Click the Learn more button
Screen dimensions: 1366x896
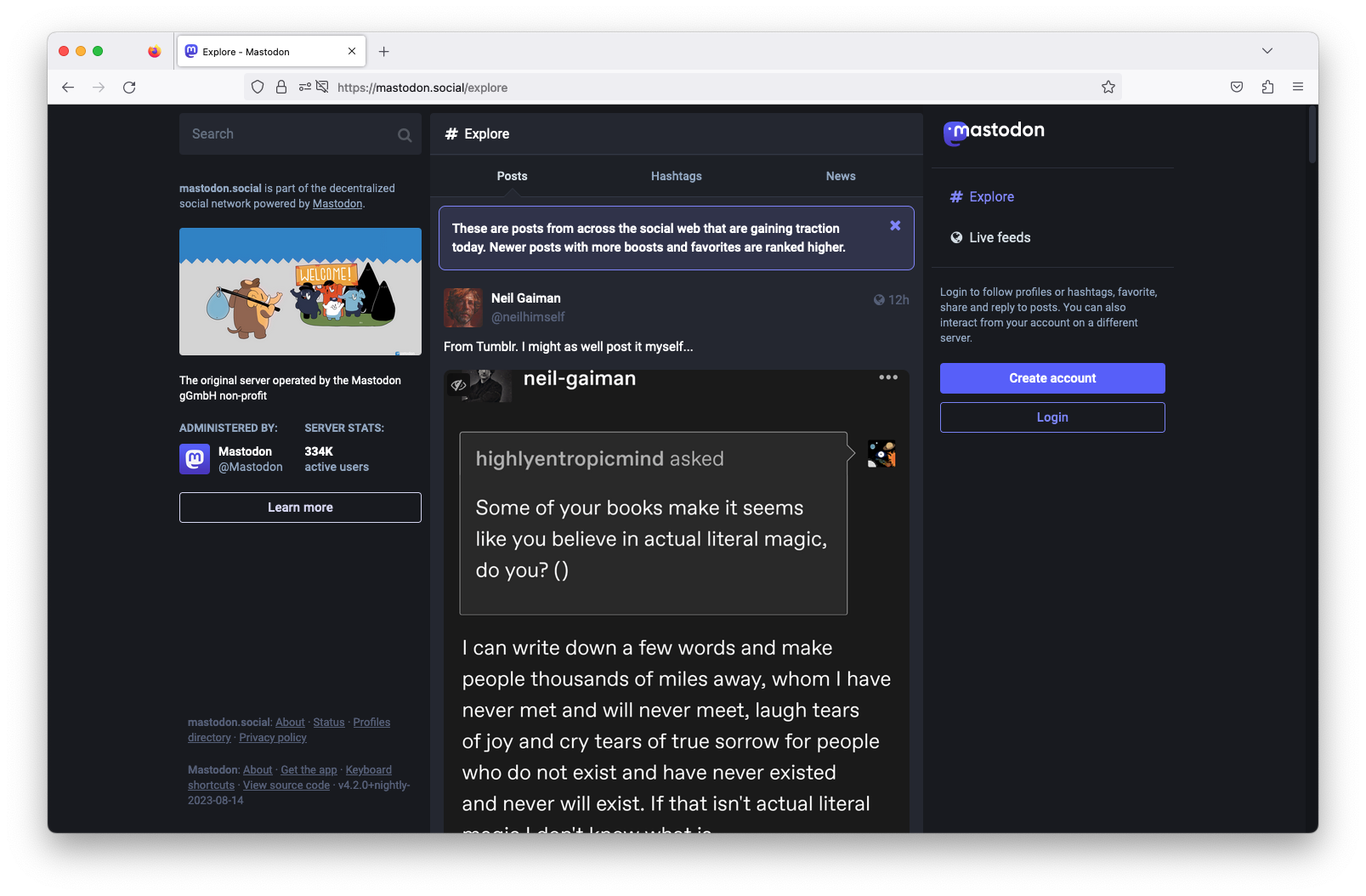click(300, 508)
